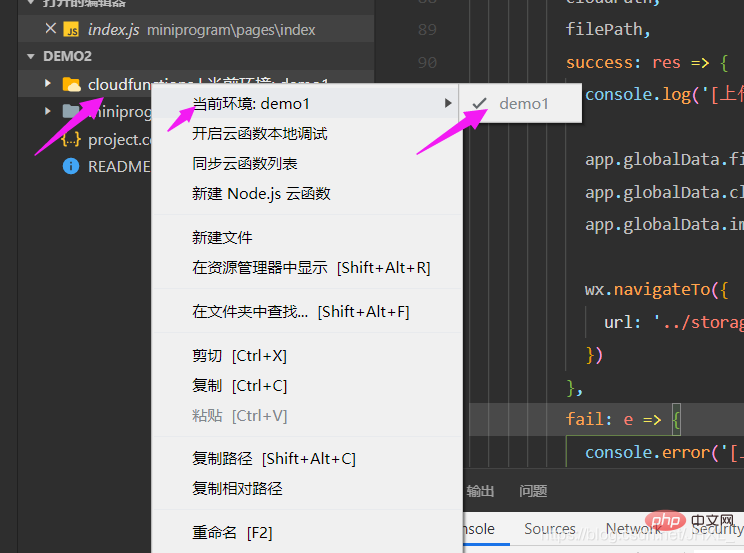Image resolution: width=744 pixels, height=553 pixels.
Task: Close the index.js open editor entry
Action: pyautogui.click(x=51, y=28)
